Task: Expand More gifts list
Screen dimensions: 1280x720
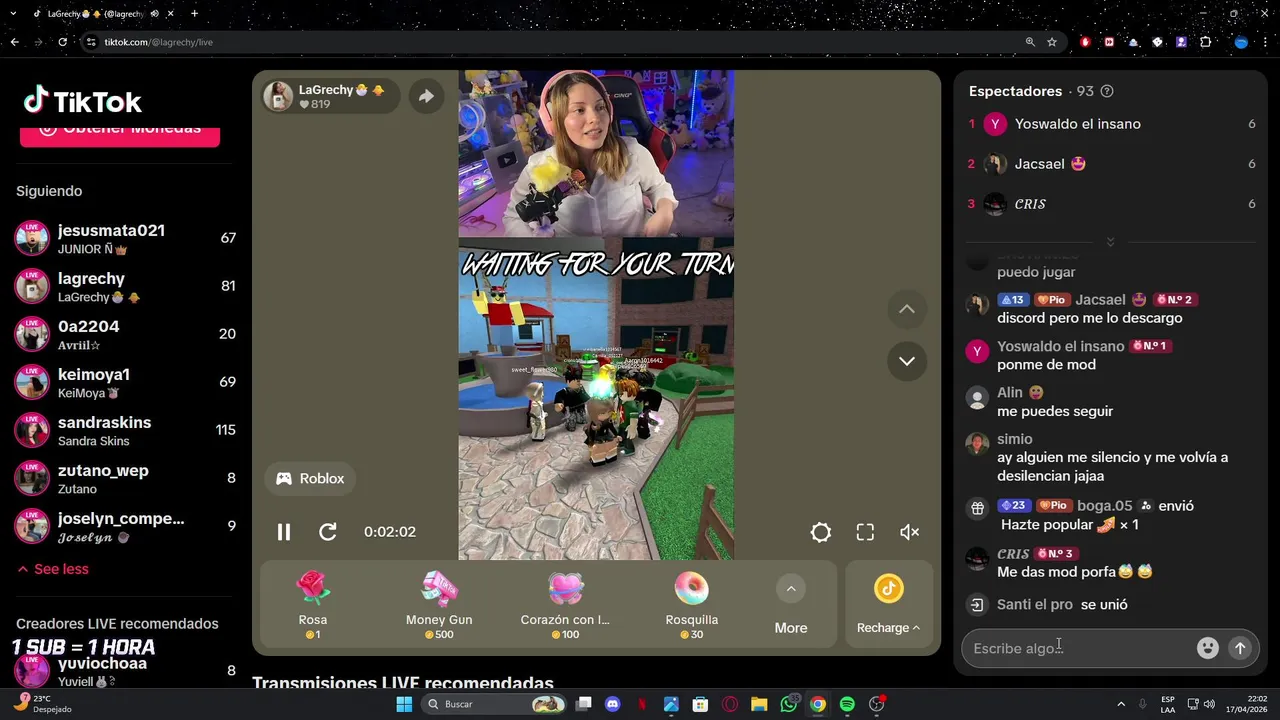Action: [x=791, y=606]
